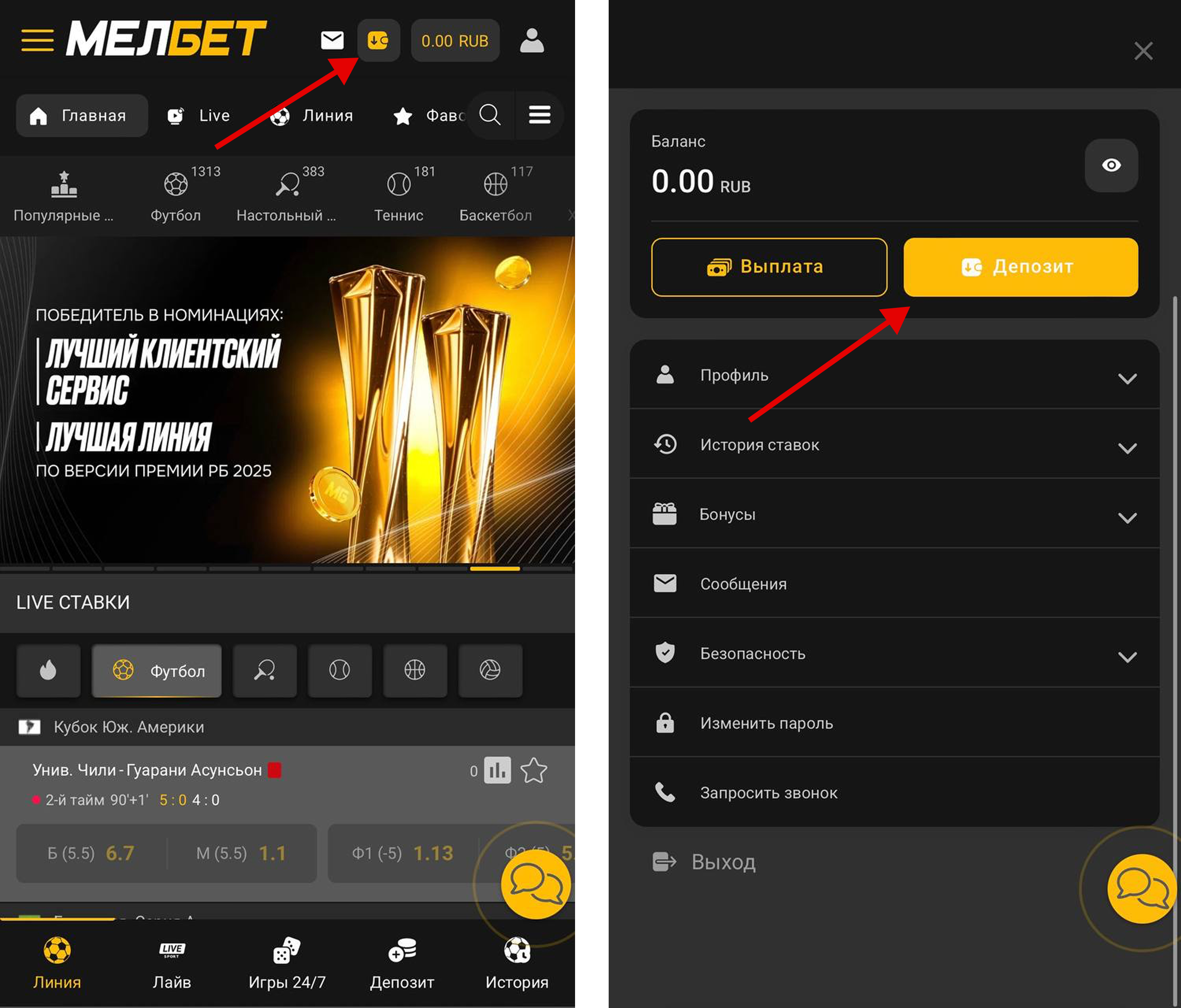Open the hamburger menu beside Мелбет logo

(38, 40)
